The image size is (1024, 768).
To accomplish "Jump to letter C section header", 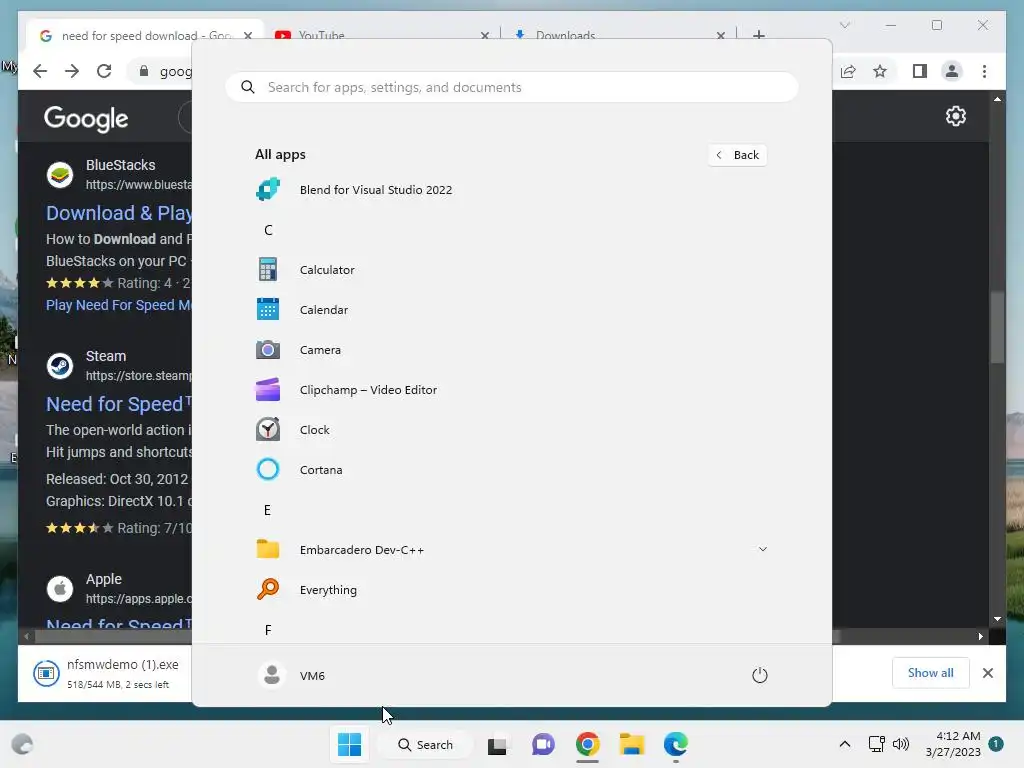I will (268, 230).
